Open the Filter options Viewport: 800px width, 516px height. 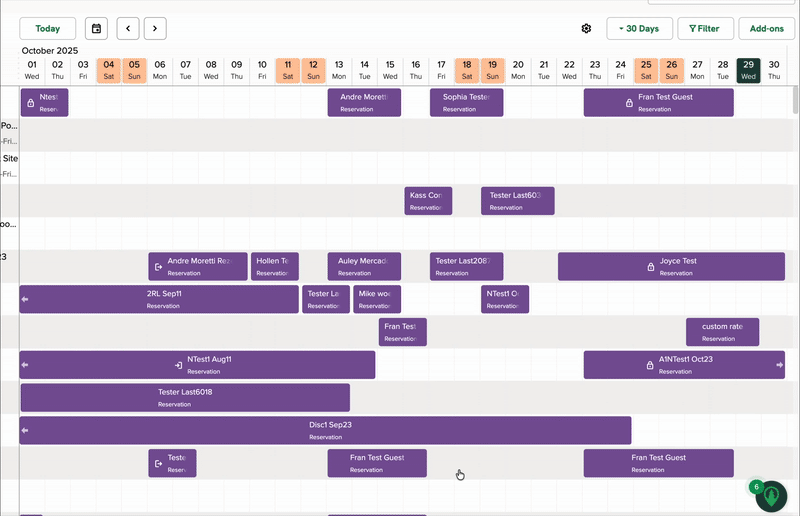point(705,29)
